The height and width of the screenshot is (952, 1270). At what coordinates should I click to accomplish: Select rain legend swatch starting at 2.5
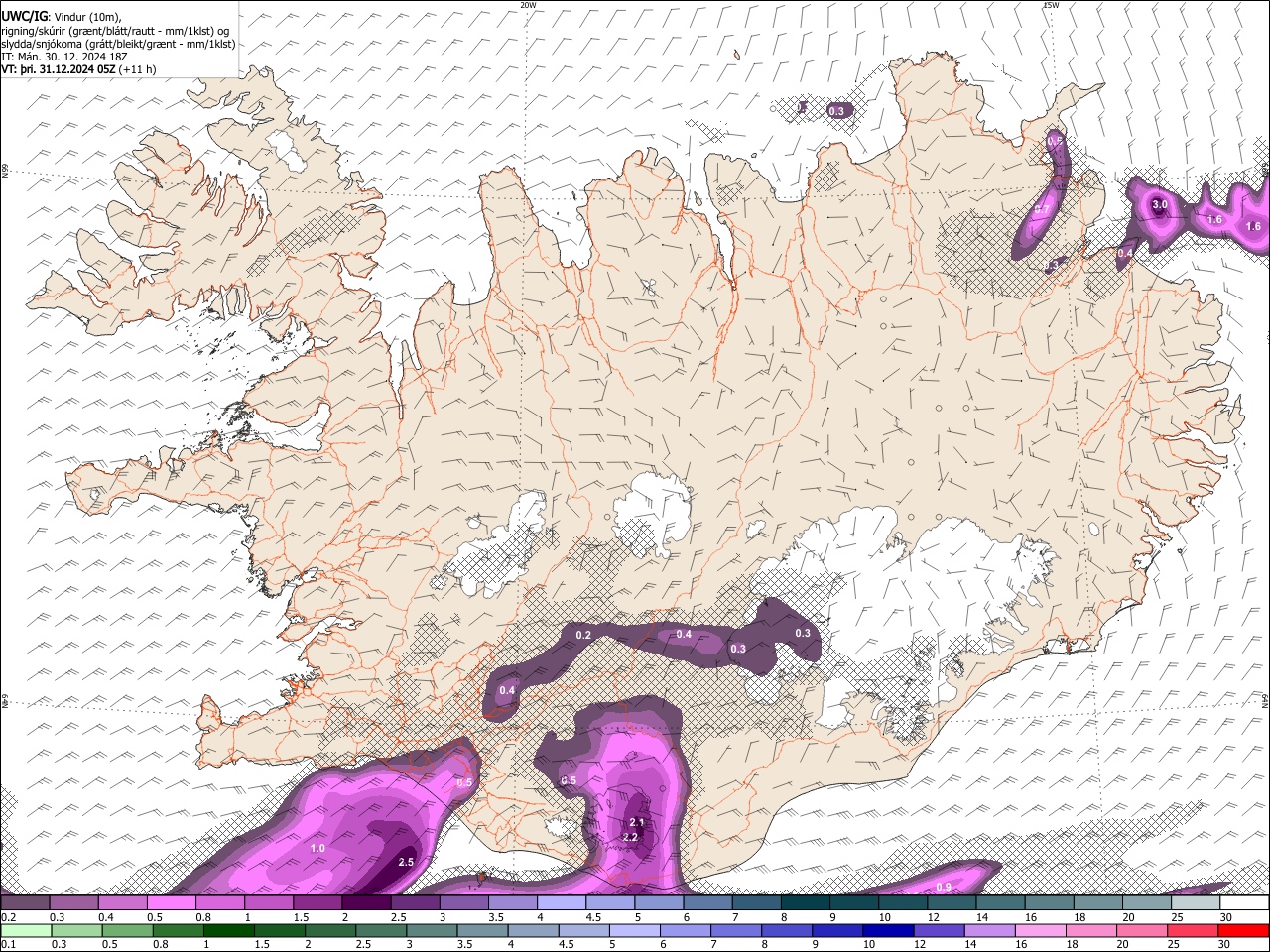tap(381, 931)
